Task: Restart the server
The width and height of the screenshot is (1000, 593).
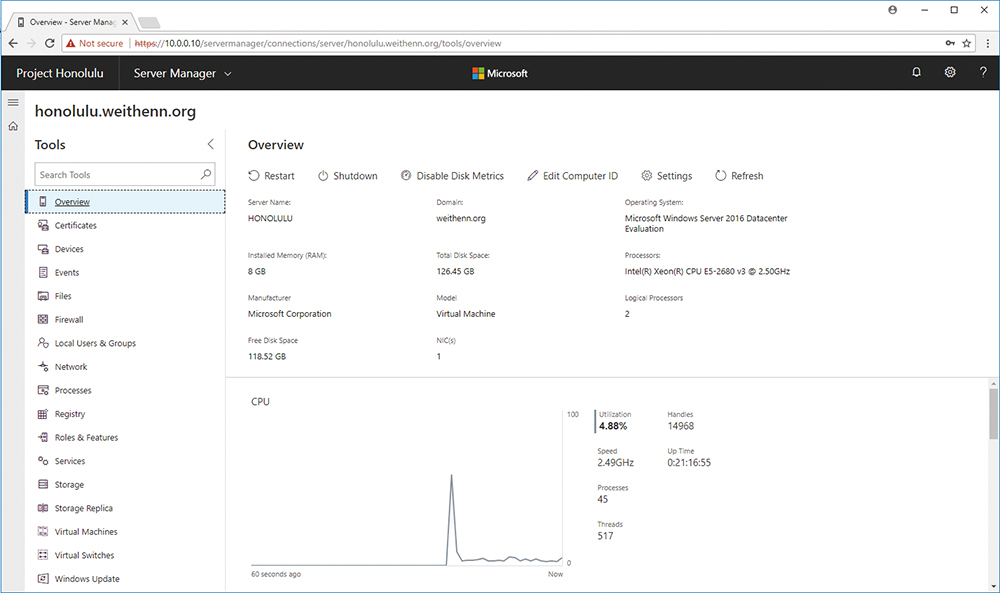Action: (x=271, y=176)
